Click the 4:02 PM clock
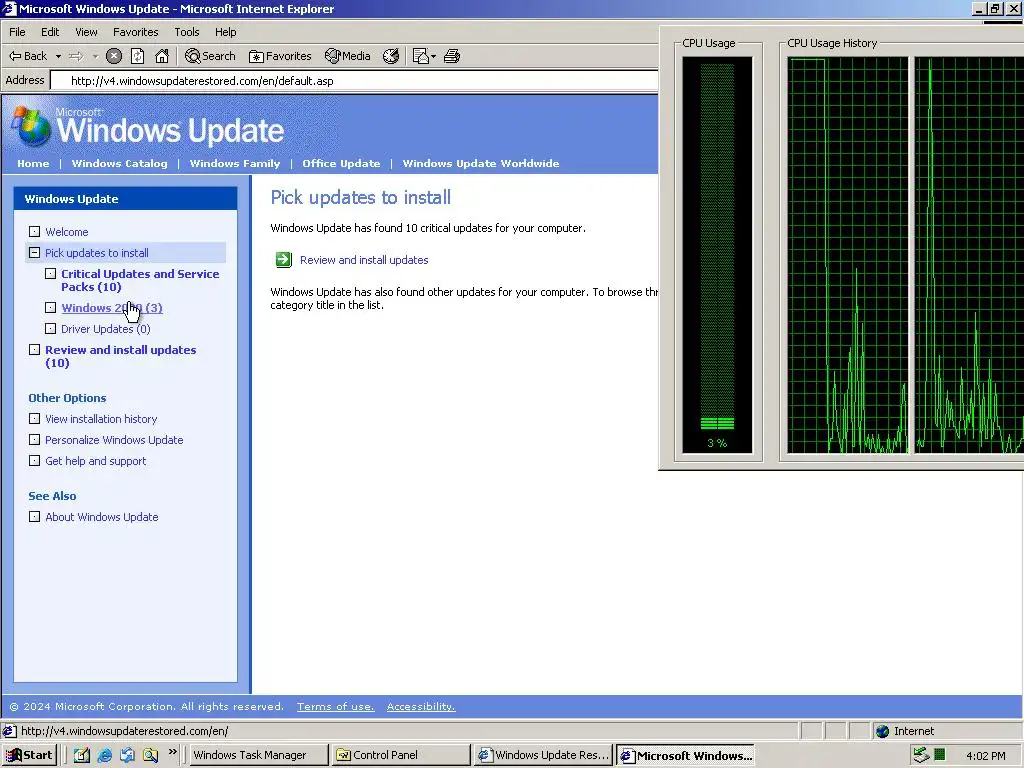This screenshot has width=1024, height=768. click(x=985, y=756)
